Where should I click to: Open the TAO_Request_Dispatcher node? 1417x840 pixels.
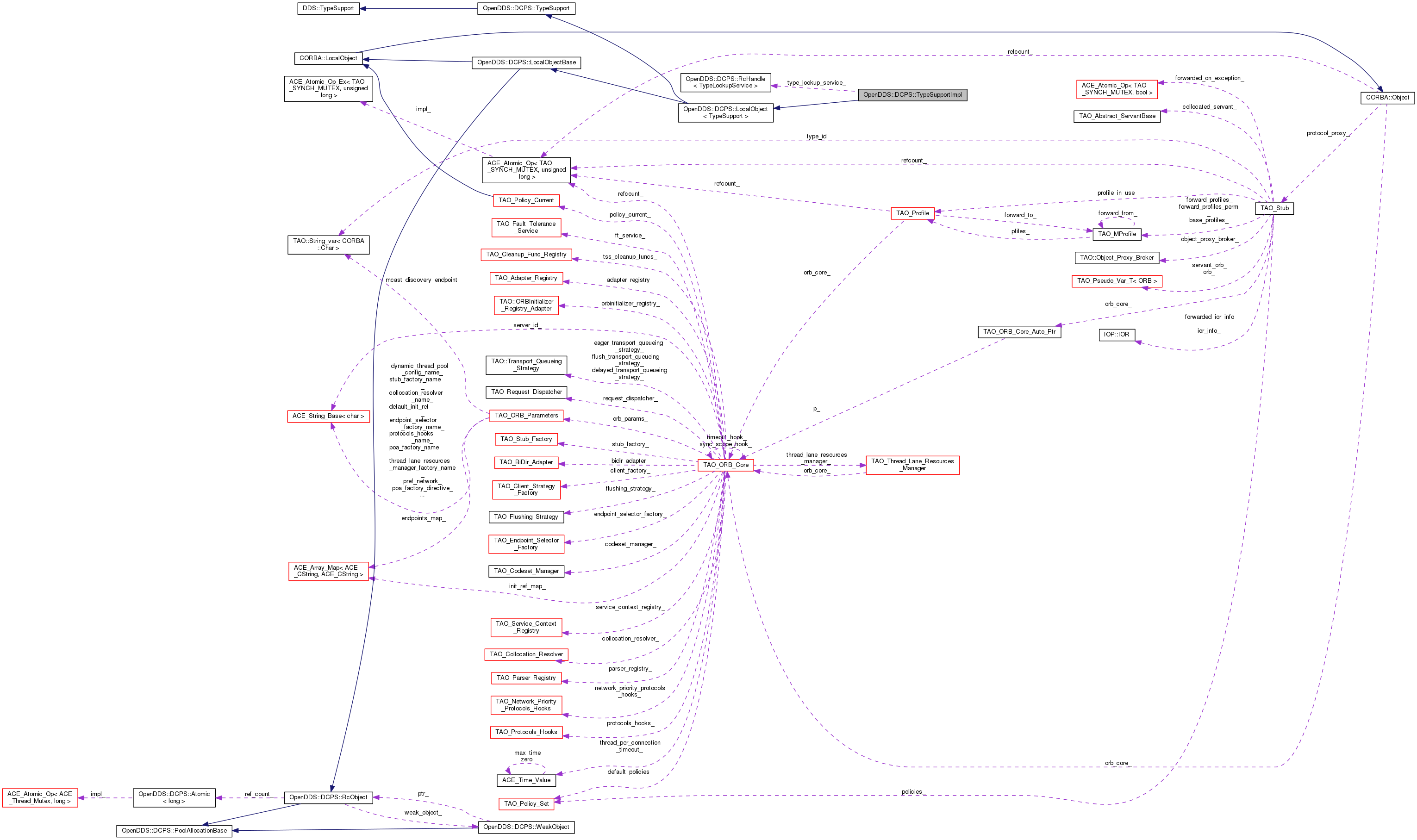coord(526,392)
